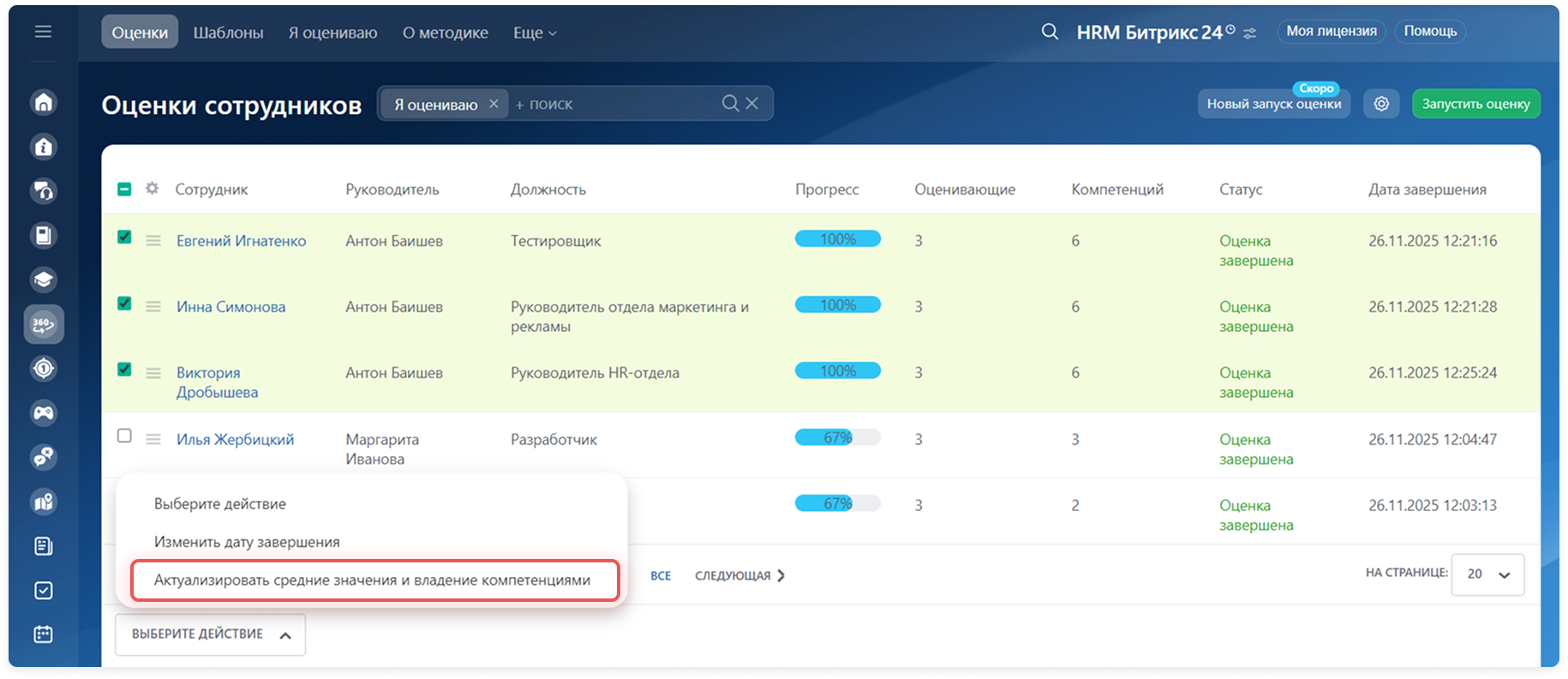Viewport: 1568px width, 679px height.
Task: Click the search magnifier in top bar
Action: (x=1050, y=32)
